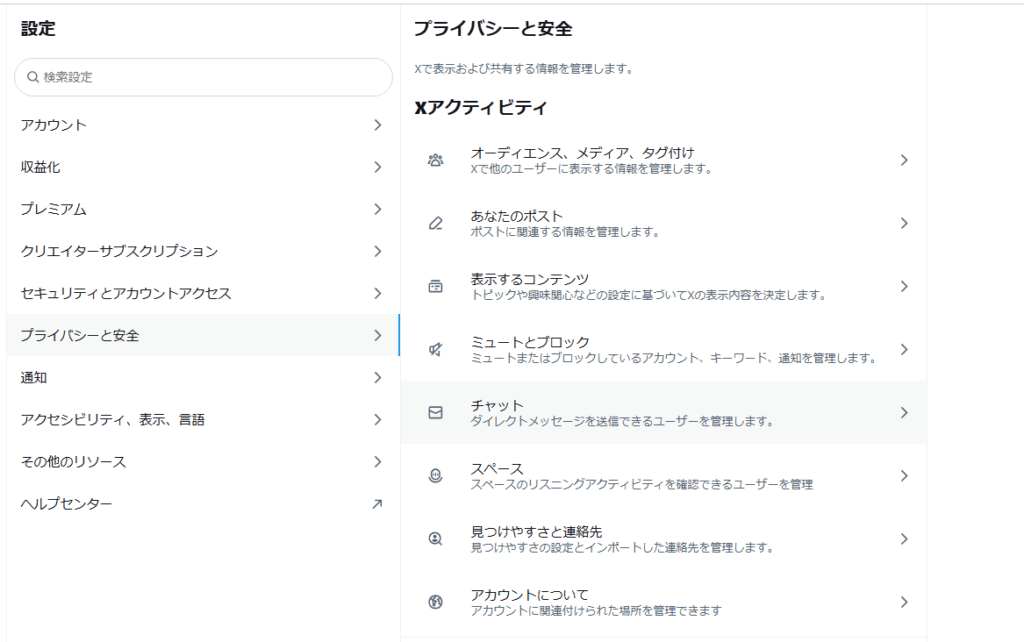Click the 見つけやすさと連絡先 search-person icon
The width and height of the screenshot is (1024, 642).
coord(435,539)
